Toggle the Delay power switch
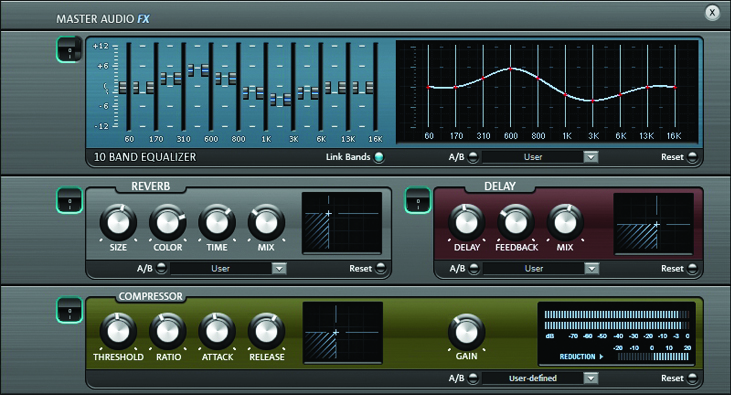Viewport: 731px width, 395px height. click(418, 201)
